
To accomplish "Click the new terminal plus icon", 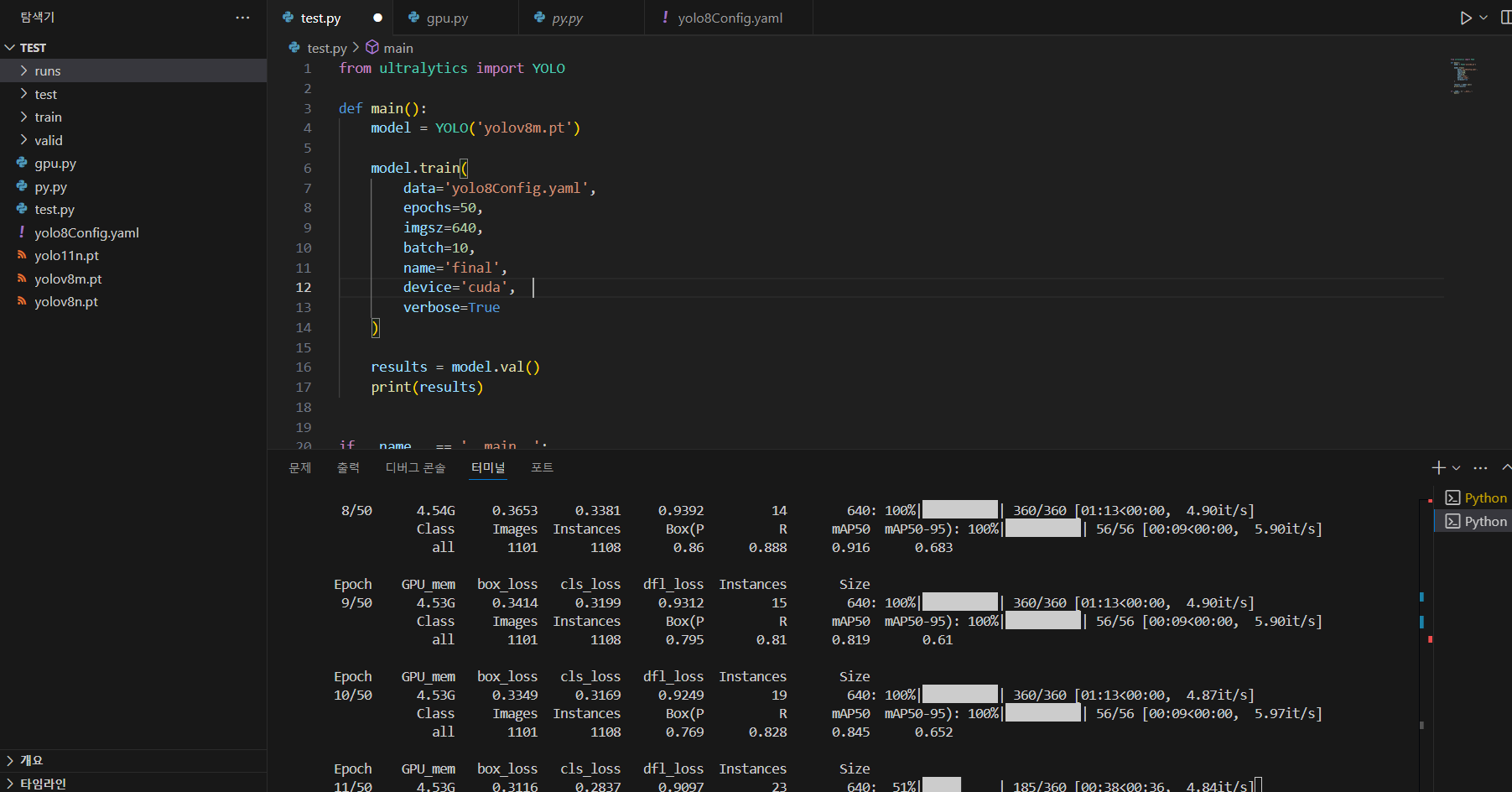I will click(x=1438, y=467).
